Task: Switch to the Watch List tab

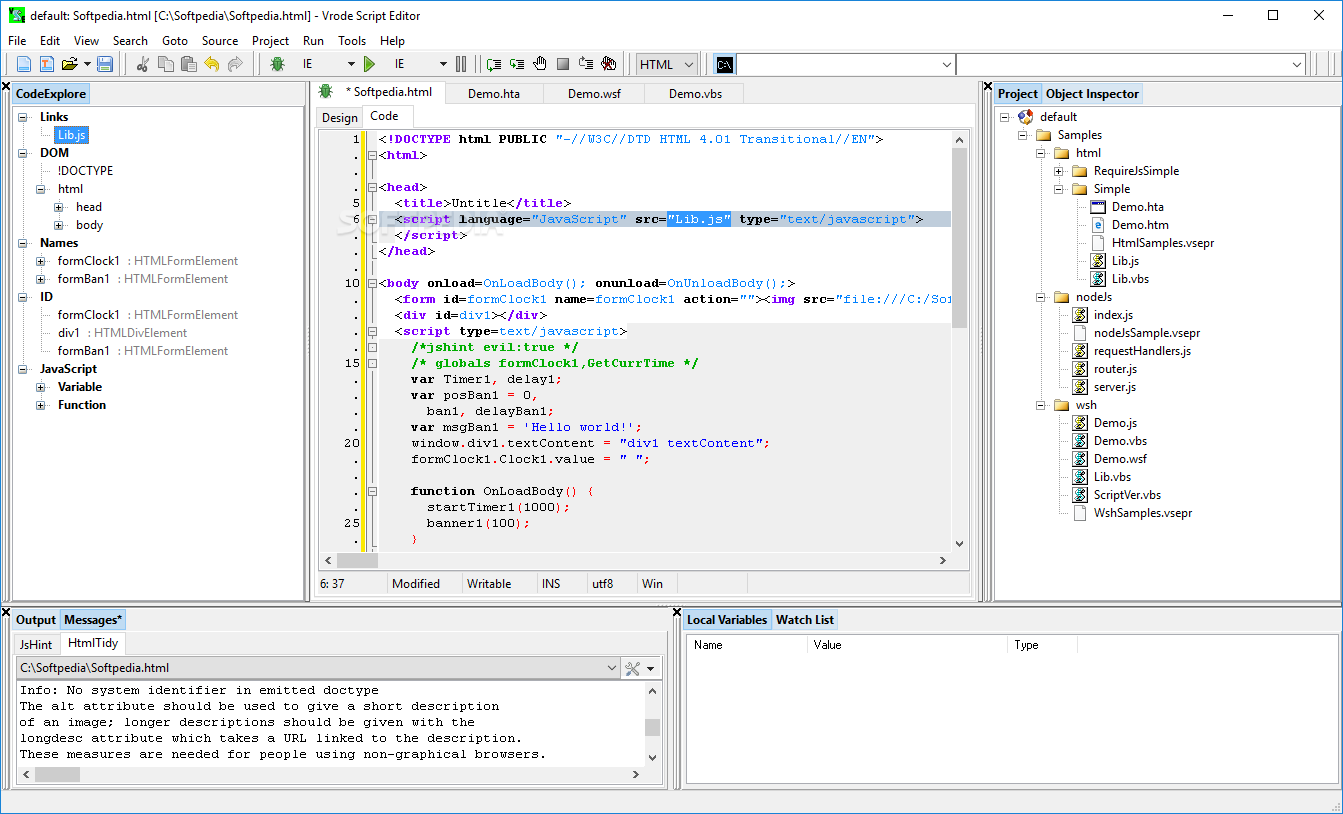Action: [805, 620]
